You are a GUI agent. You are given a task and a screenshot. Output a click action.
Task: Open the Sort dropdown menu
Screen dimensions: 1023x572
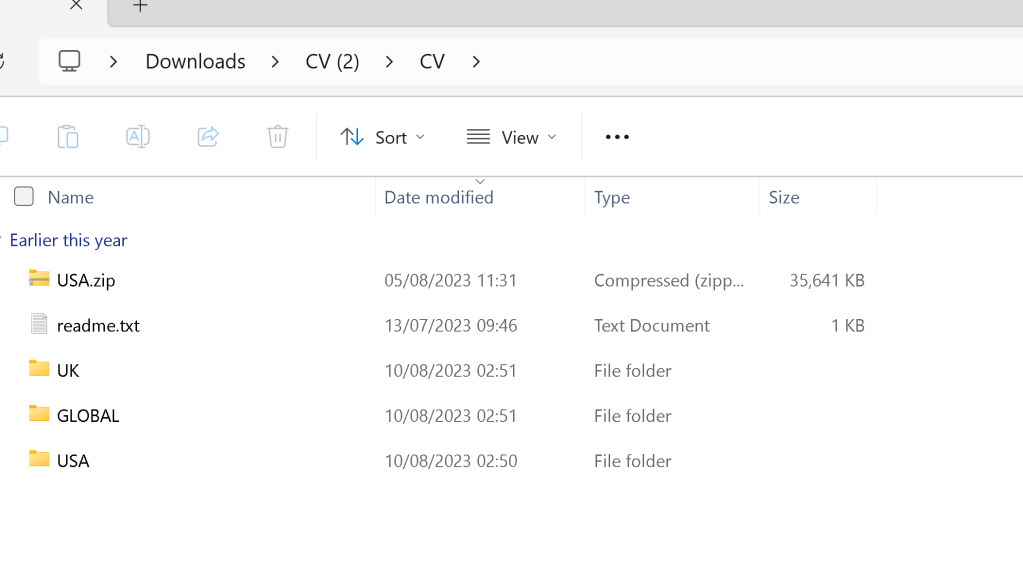pos(383,137)
